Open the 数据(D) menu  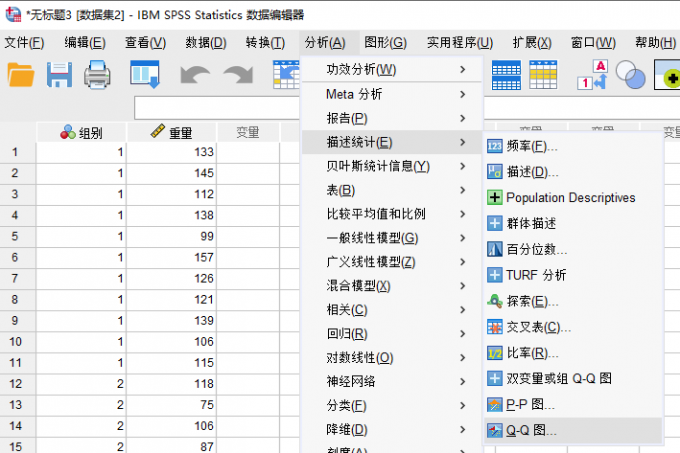click(x=206, y=42)
